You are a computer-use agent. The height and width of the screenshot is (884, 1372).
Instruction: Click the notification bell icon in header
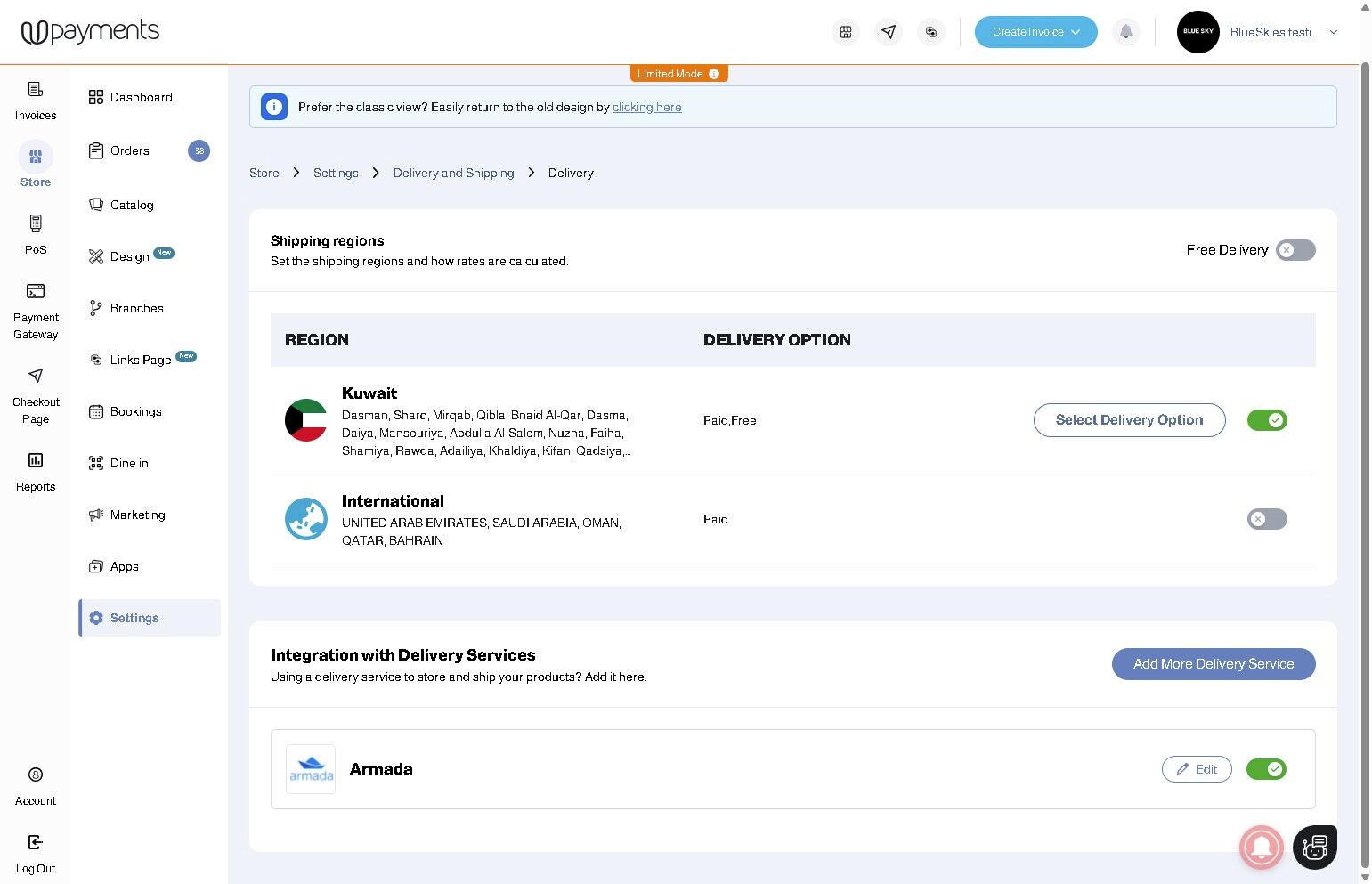[1125, 32]
